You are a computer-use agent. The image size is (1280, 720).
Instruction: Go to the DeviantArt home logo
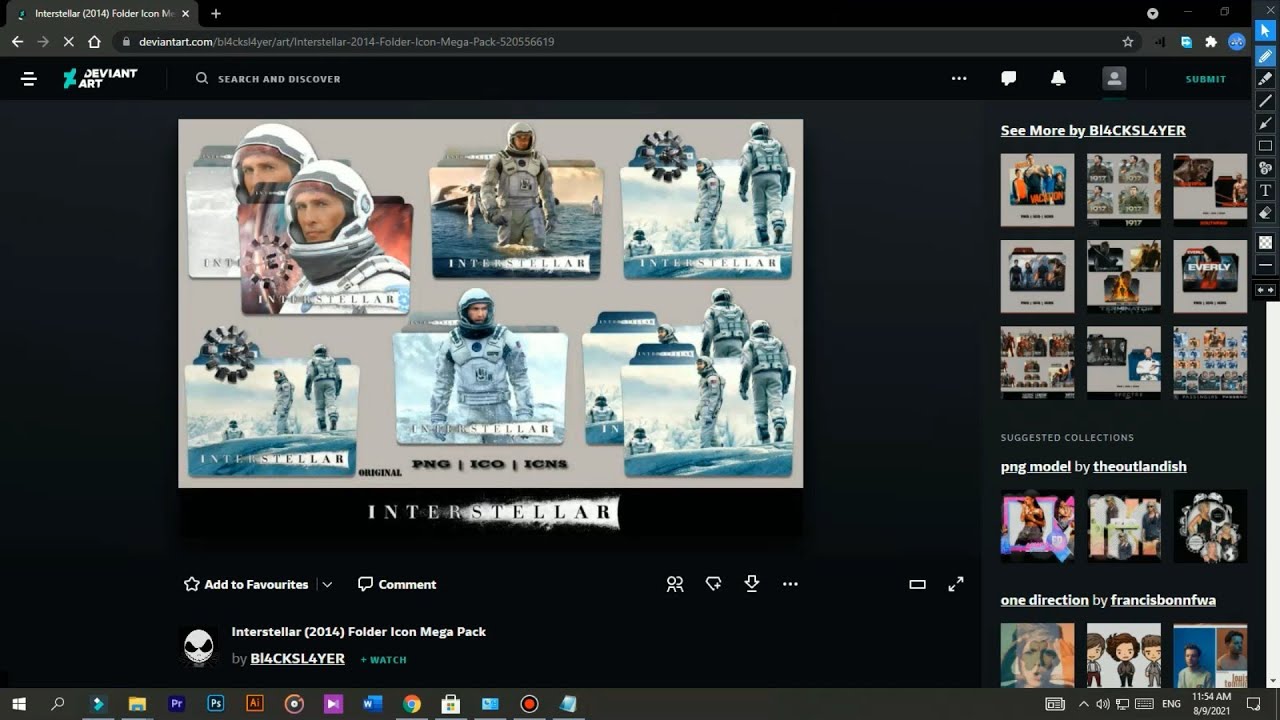(x=100, y=78)
